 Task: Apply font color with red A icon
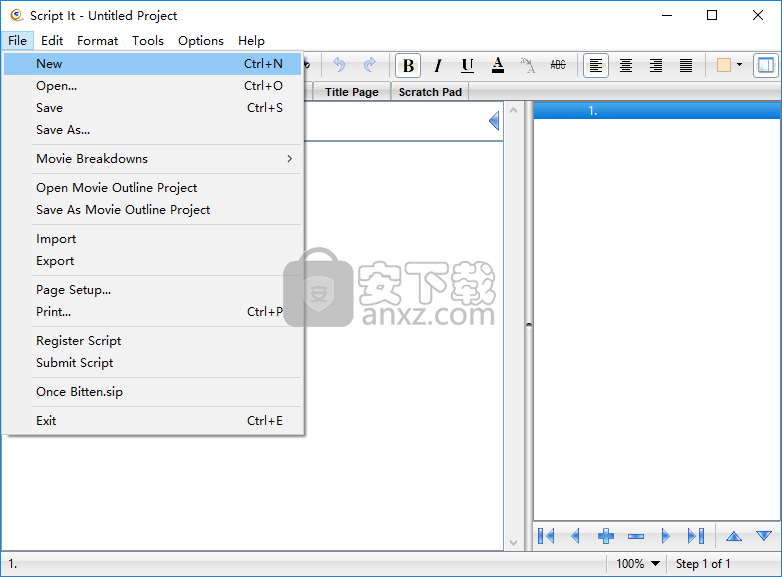[x=498, y=65]
